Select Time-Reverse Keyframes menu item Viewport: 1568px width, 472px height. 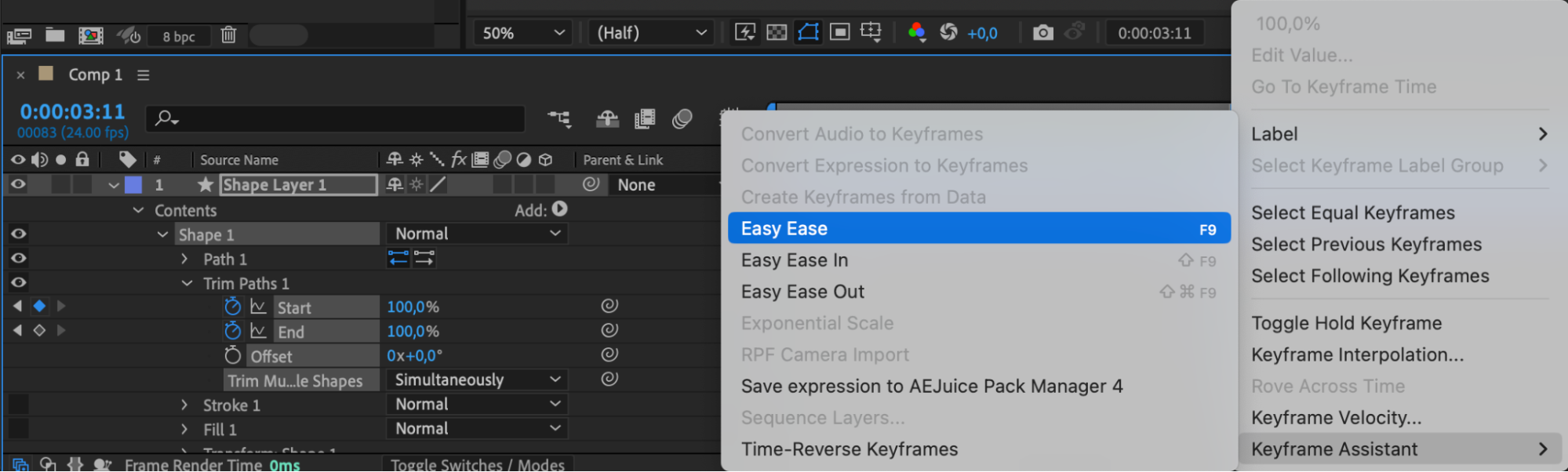849,449
